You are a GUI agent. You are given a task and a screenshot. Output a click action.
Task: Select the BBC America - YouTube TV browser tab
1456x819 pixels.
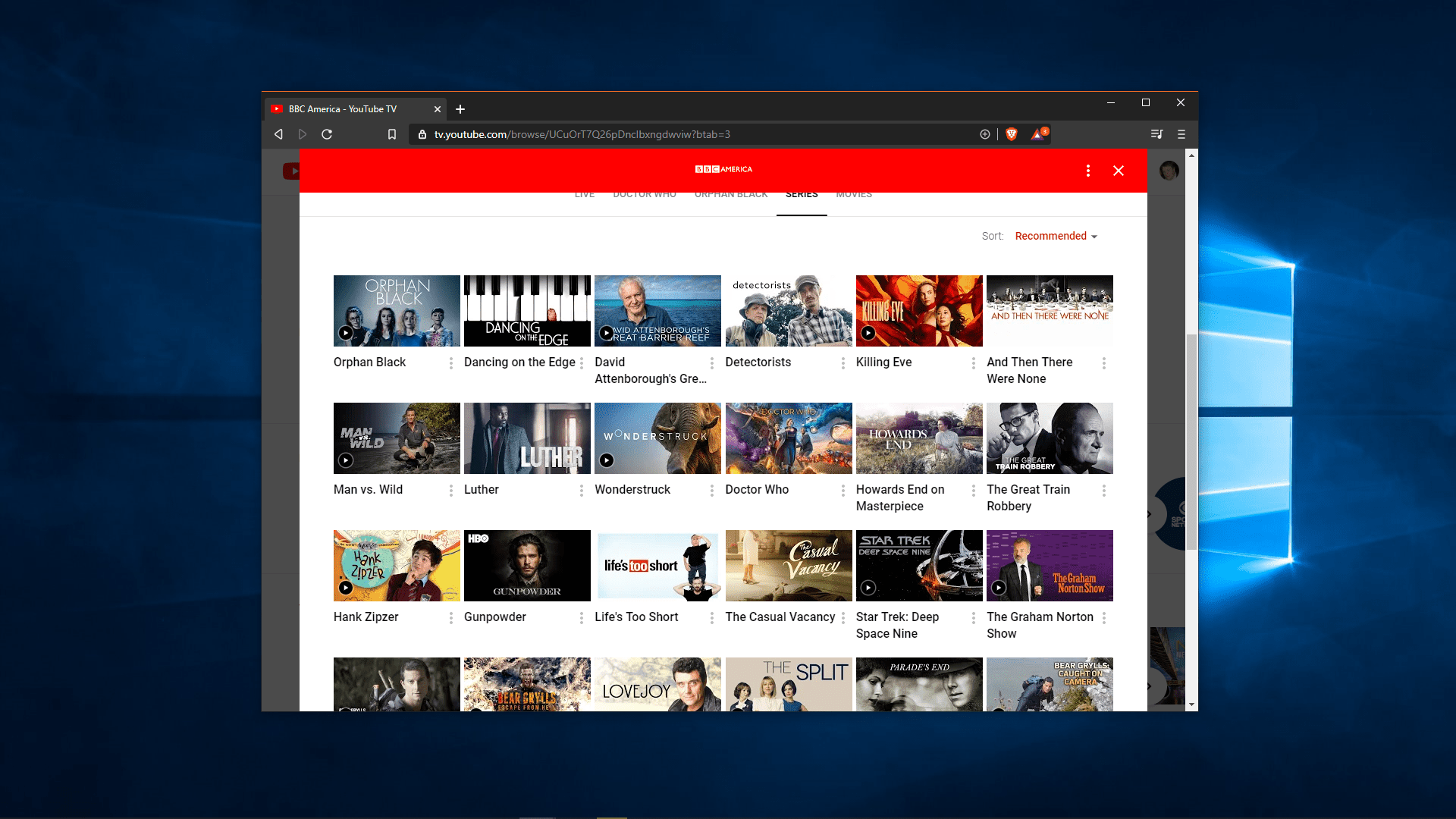click(x=355, y=109)
